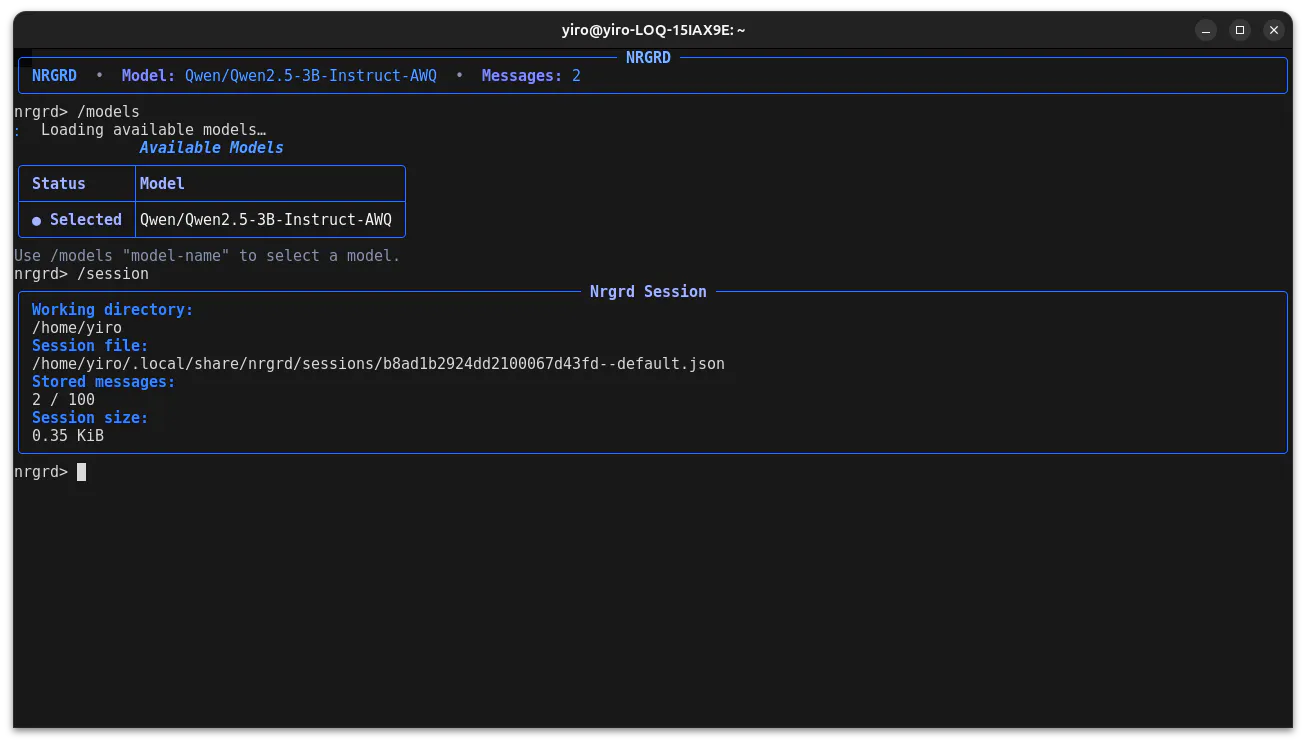
Task: Click the '/session' command line
Action: coord(82,274)
